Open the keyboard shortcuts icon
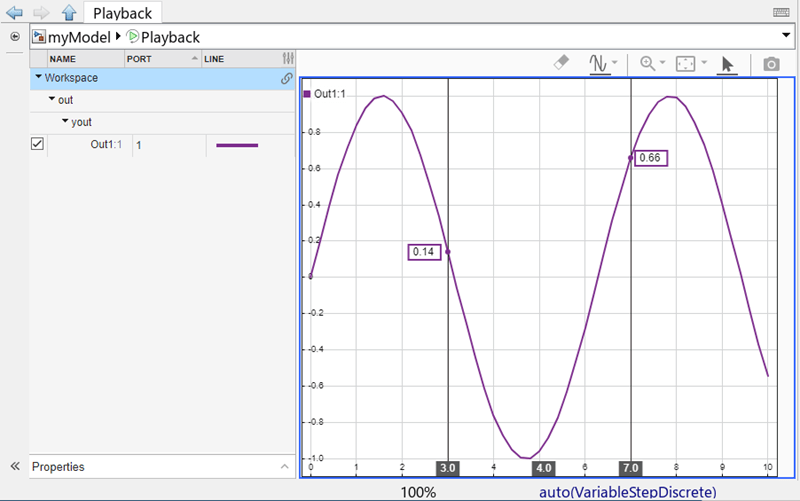Image resolution: width=800 pixels, height=501 pixels. click(x=781, y=12)
